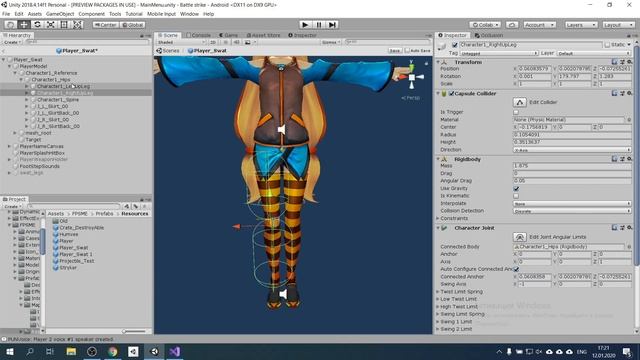Screen dimensions: 640x360
Task: Toggle Capsule Collider enabled checkbox
Action: (451, 93)
